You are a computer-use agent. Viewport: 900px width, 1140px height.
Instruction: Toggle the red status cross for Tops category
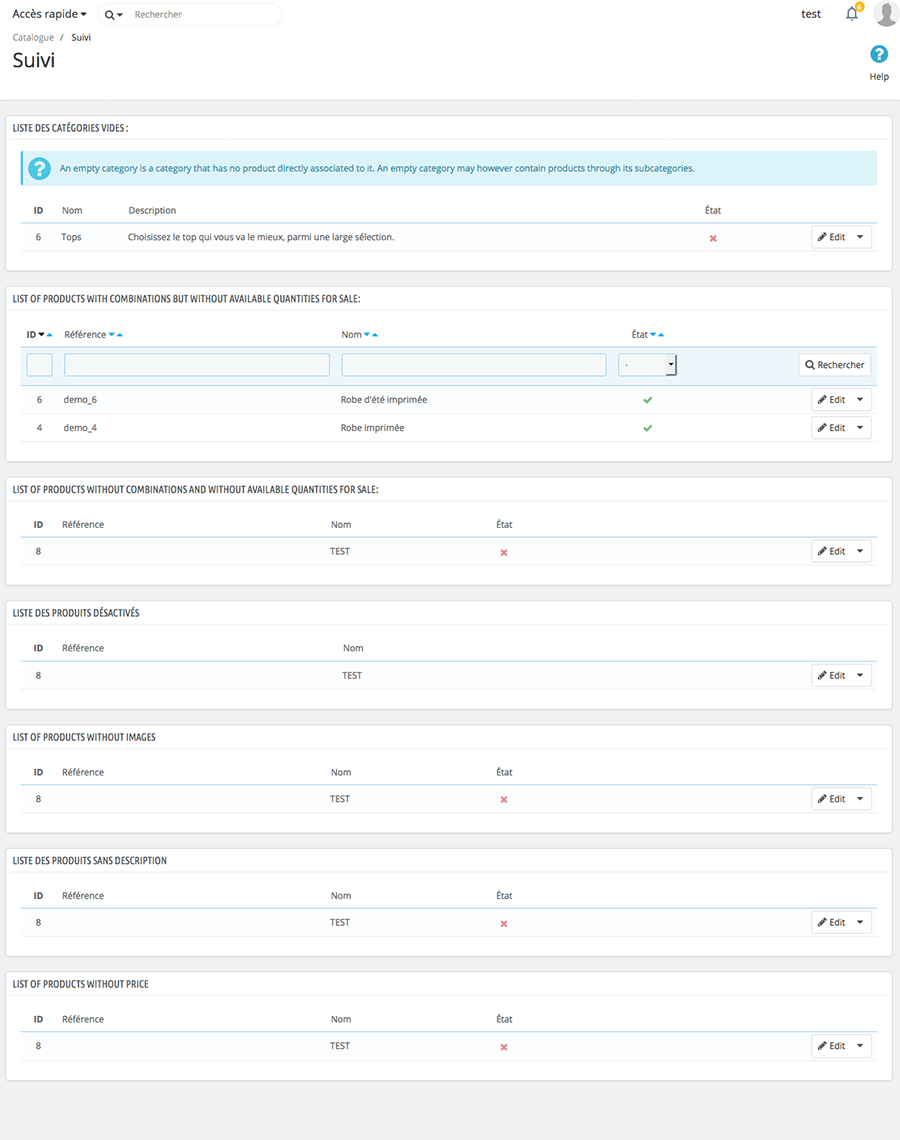click(x=713, y=238)
